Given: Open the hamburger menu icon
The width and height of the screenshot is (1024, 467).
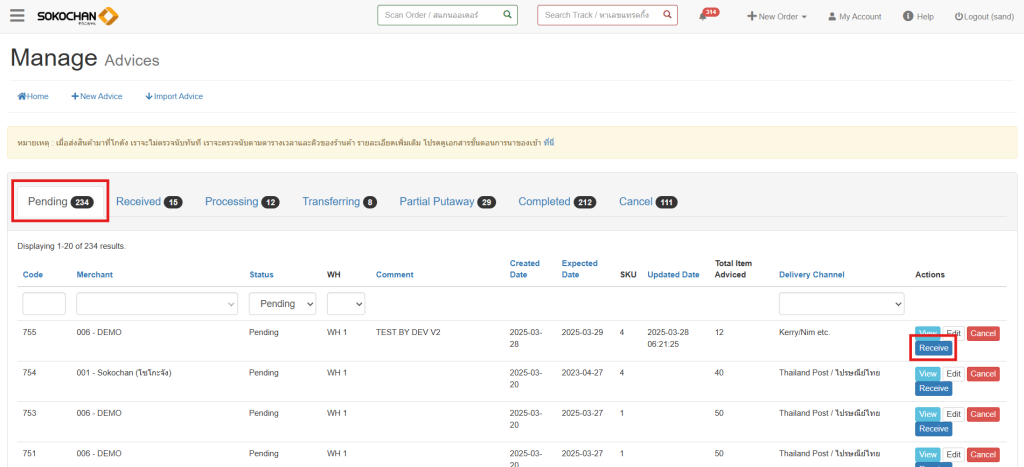Looking at the screenshot, I should tap(18, 16).
